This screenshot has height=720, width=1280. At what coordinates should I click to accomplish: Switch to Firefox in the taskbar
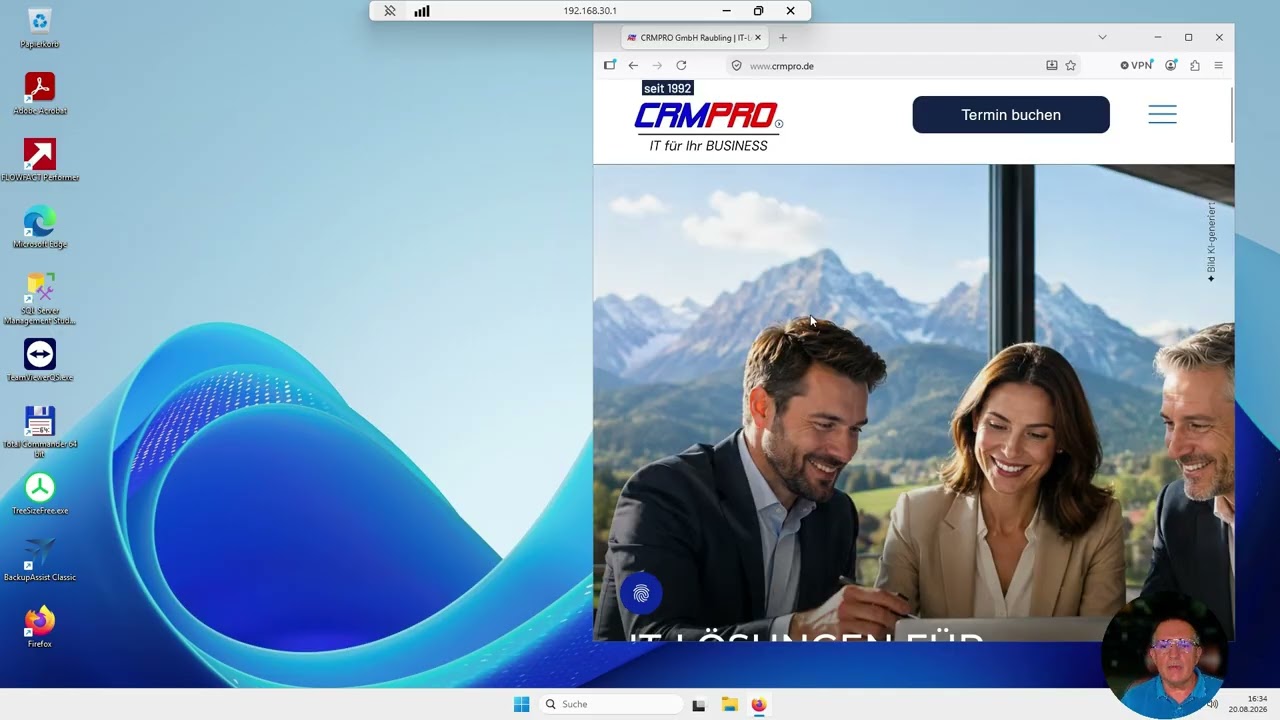[x=759, y=704]
